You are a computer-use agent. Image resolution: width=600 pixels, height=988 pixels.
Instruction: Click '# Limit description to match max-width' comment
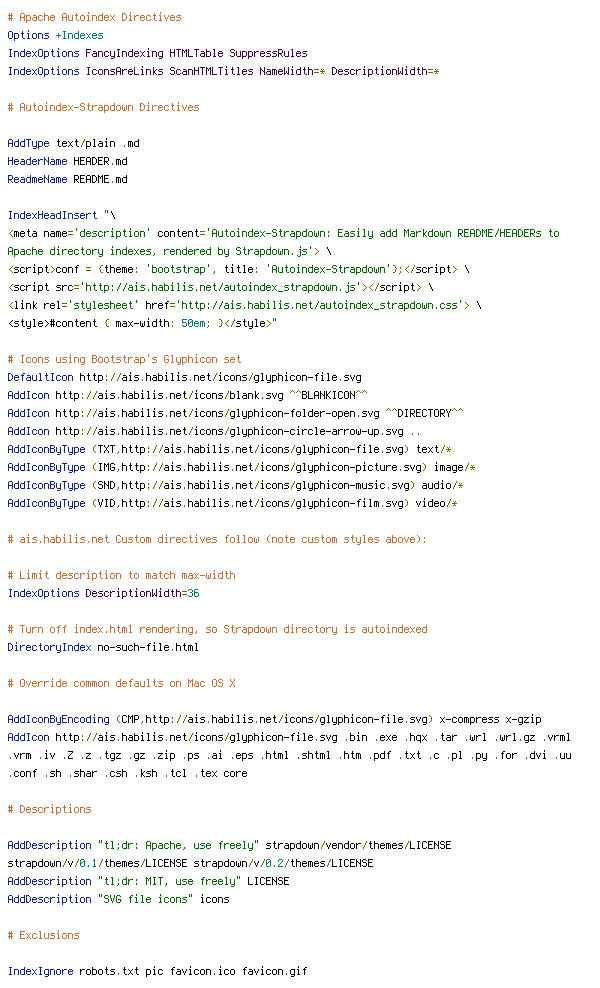coord(122,575)
